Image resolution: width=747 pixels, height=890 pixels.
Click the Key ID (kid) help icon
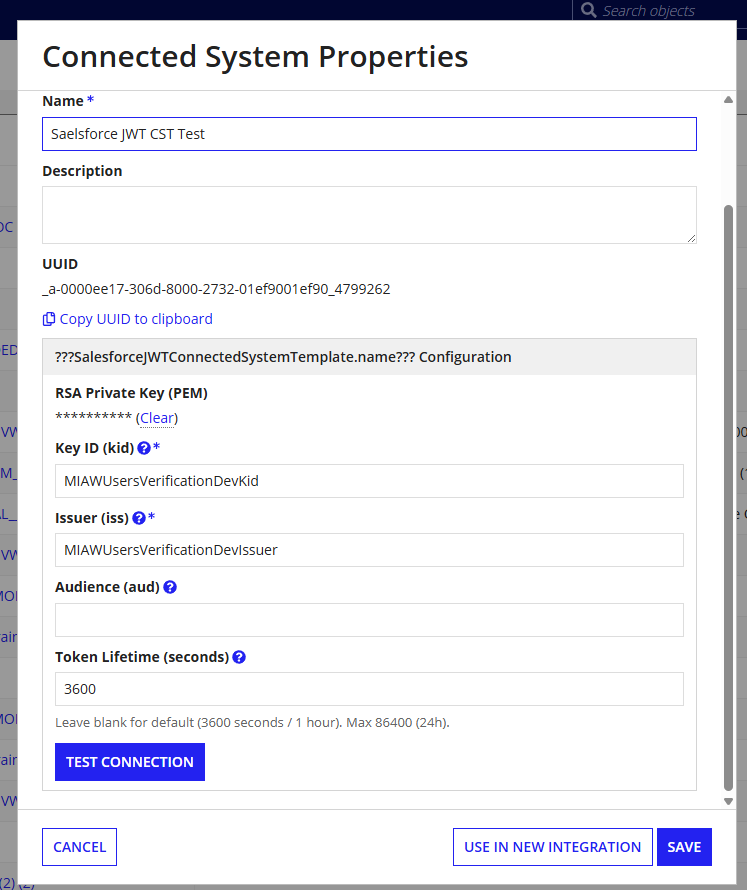144,448
